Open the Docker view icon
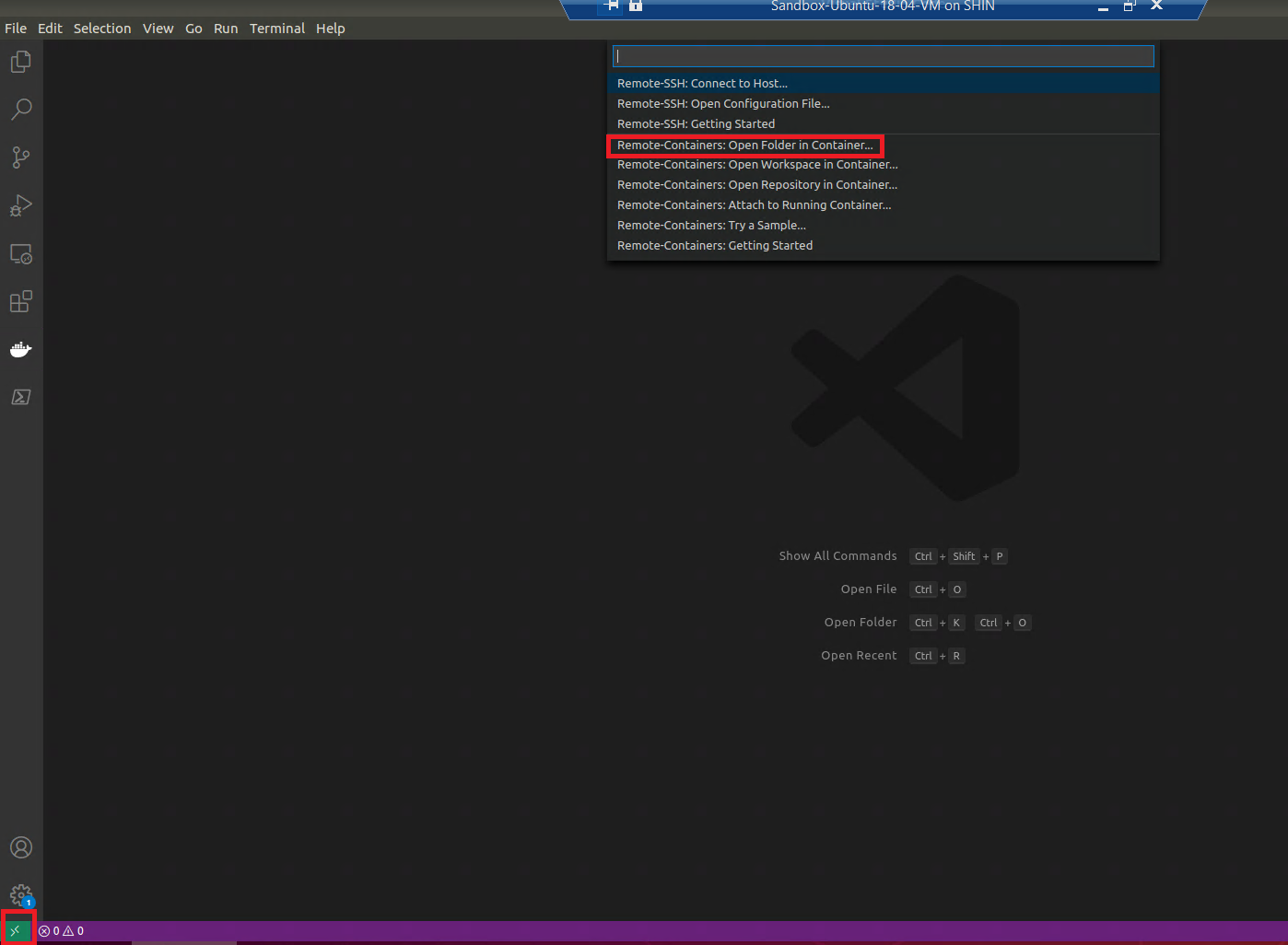 tap(20, 349)
